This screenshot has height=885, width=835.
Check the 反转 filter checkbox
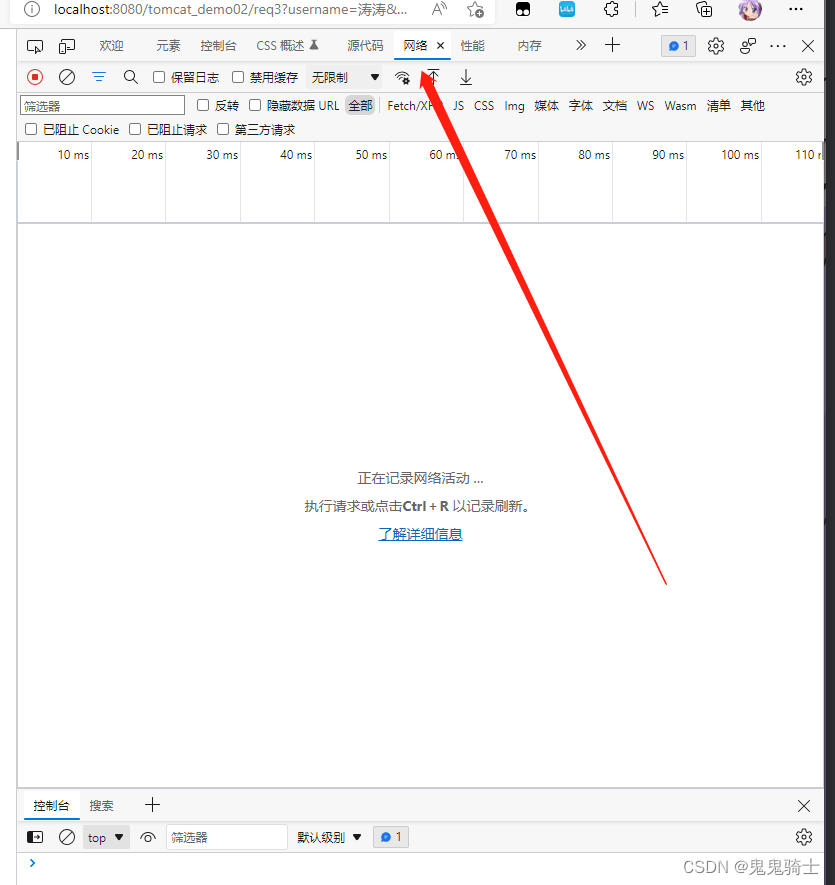203,104
